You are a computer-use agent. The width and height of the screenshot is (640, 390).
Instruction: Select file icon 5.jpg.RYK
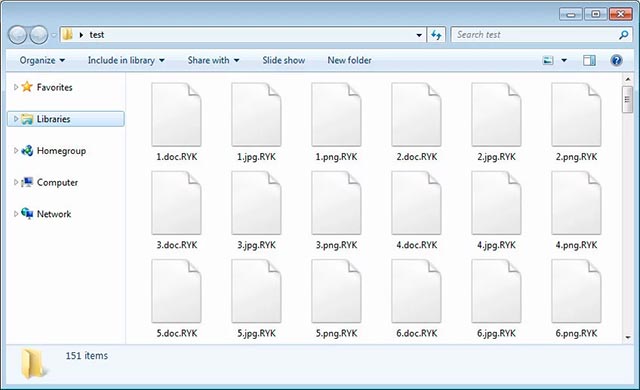[x=256, y=291]
